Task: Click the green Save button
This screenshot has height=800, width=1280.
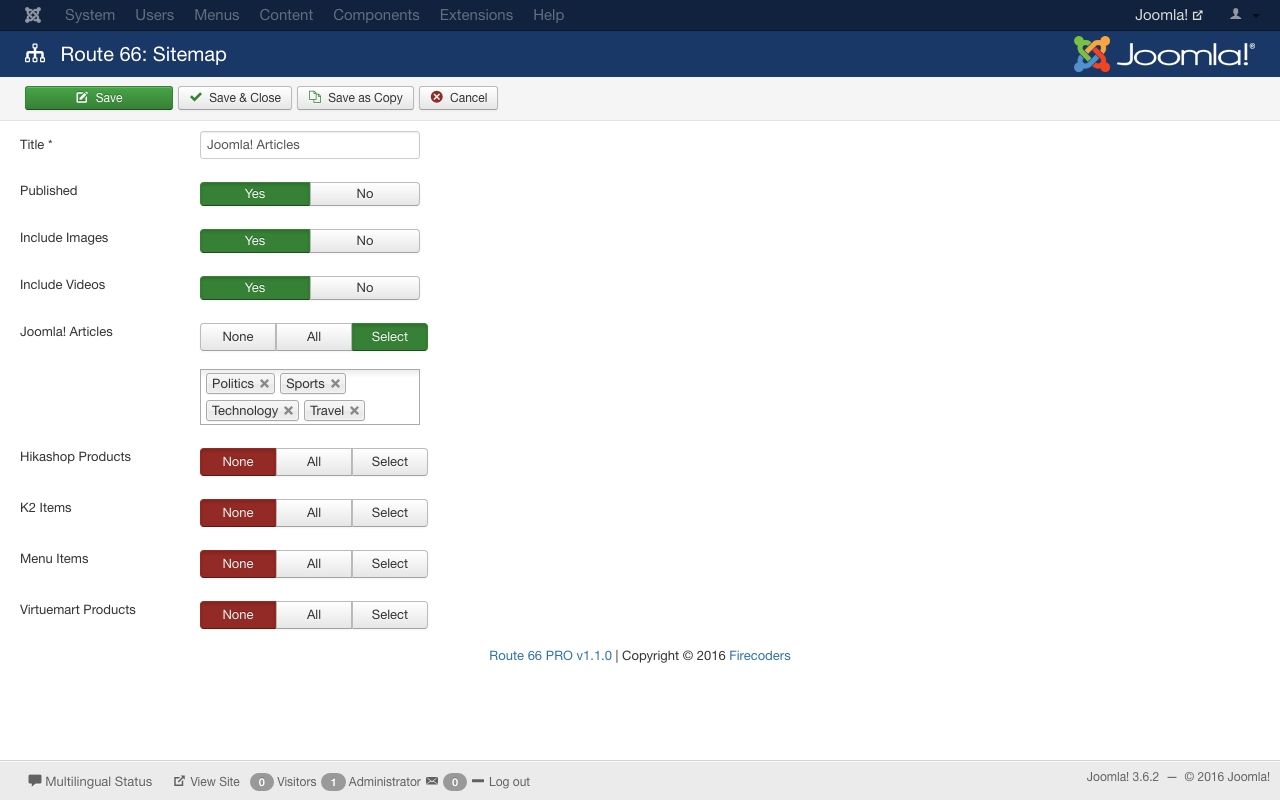Action: point(99,98)
